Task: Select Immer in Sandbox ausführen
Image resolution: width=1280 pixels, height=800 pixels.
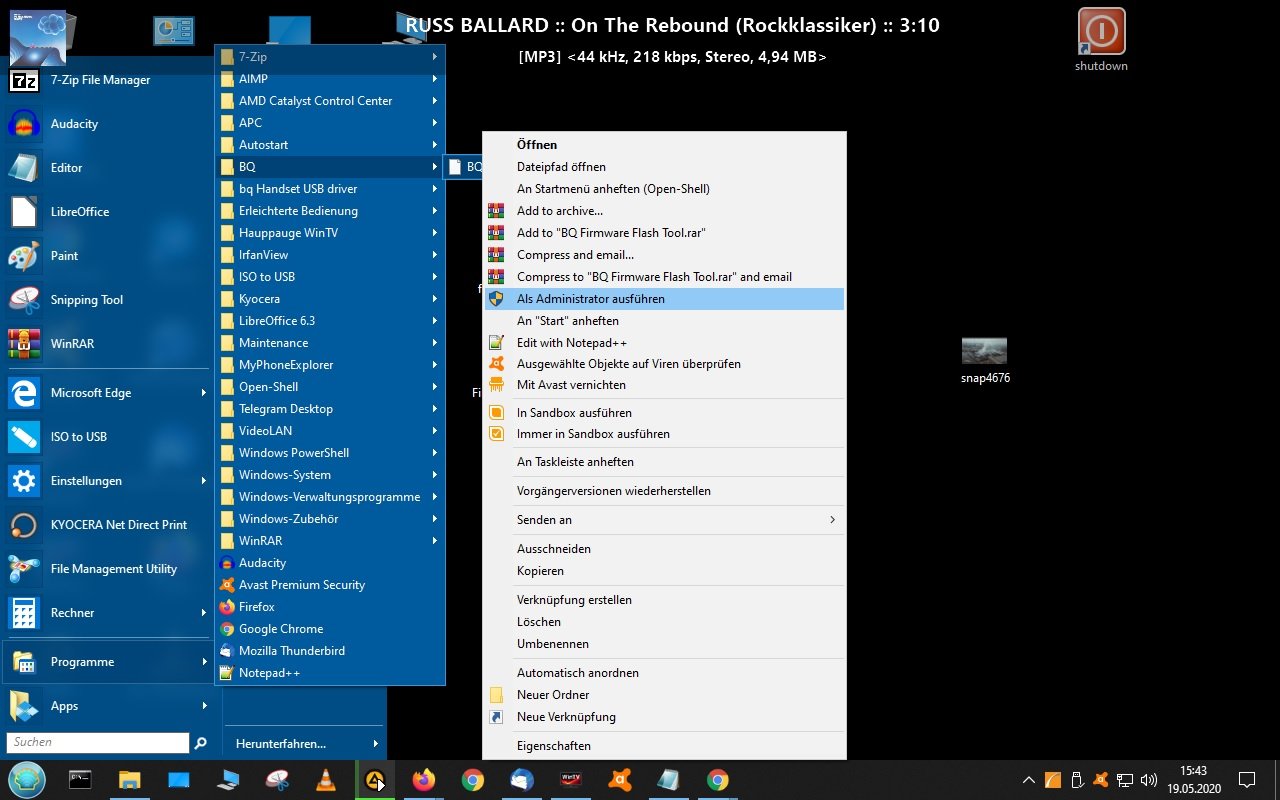Action: [x=664, y=434]
